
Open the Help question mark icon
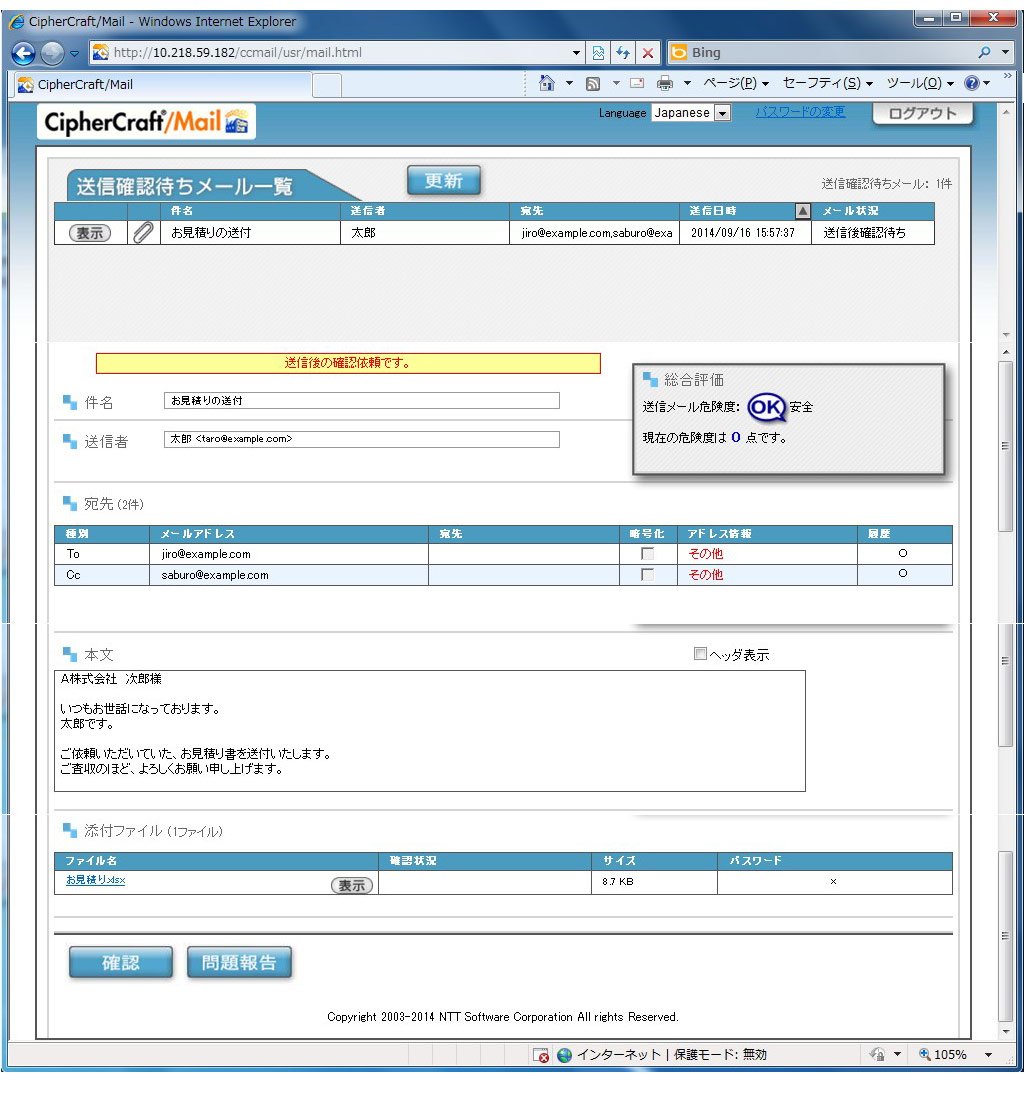(972, 83)
